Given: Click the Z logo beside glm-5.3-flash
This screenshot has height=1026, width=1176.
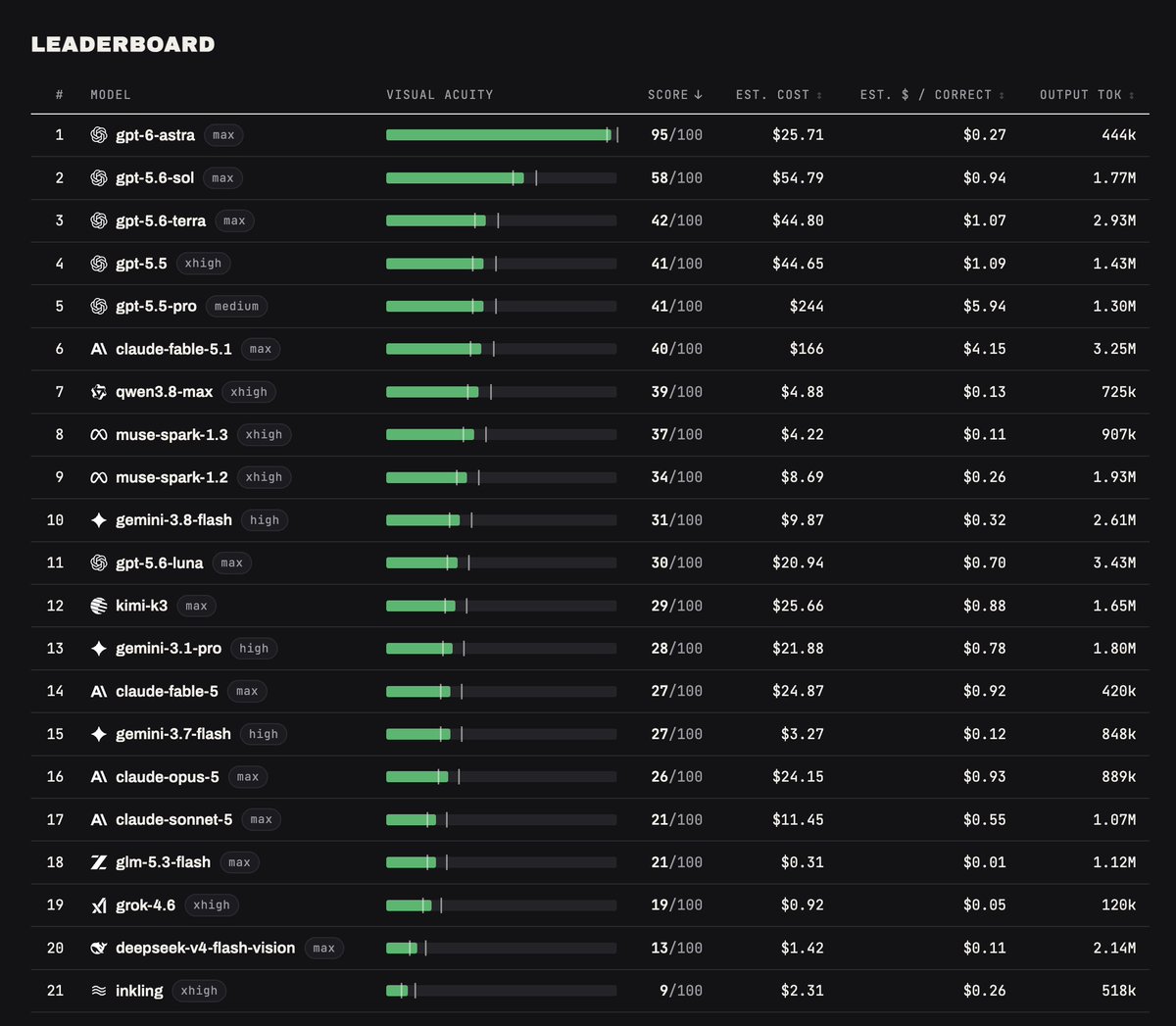Looking at the screenshot, I should point(99,862).
